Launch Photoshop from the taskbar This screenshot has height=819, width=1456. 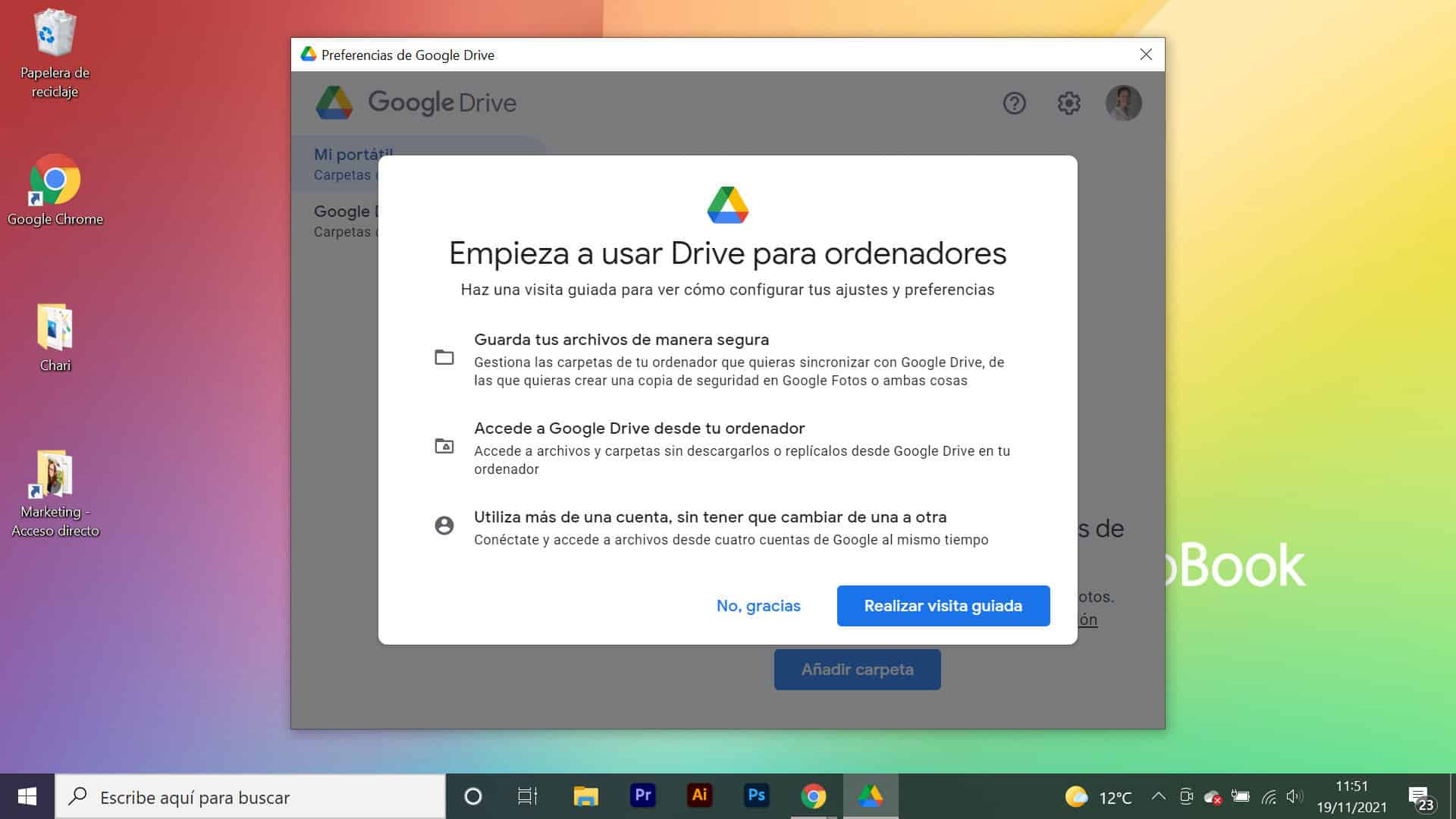click(x=756, y=795)
